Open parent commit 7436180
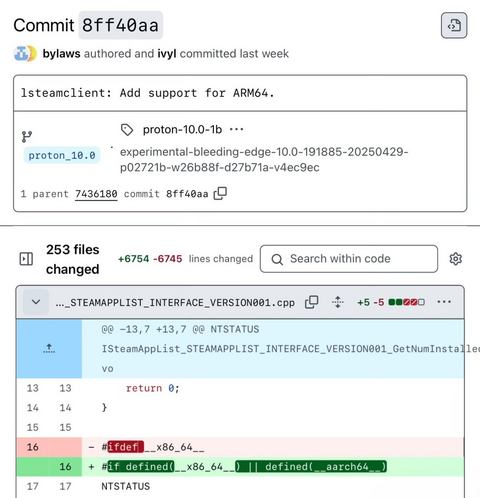 click(96, 194)
